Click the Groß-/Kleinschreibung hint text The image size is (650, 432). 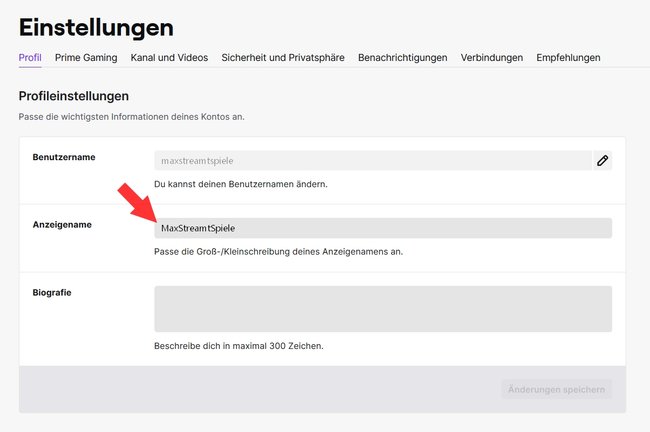point(279,252)
